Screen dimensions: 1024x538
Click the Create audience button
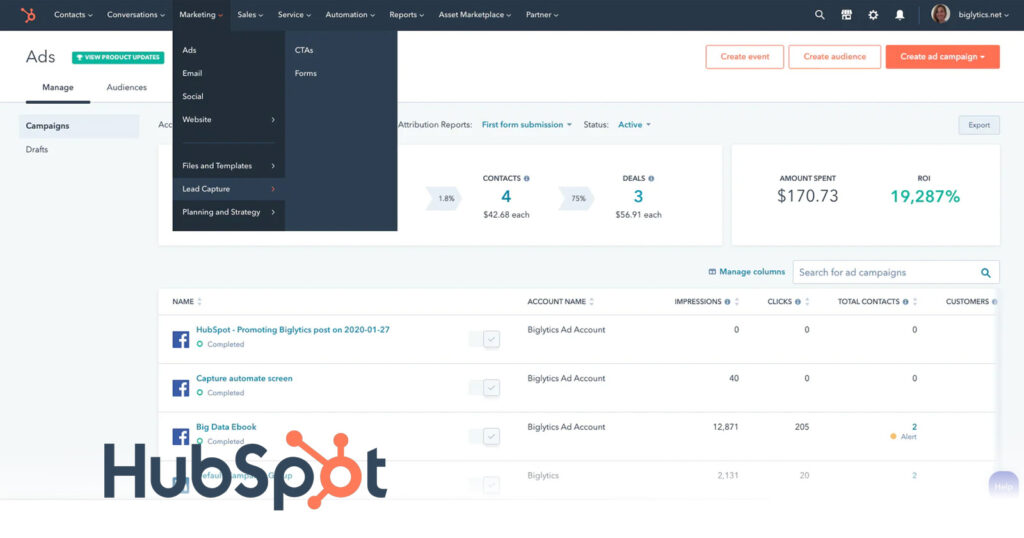pyautogui.click(x=834, y=57)
